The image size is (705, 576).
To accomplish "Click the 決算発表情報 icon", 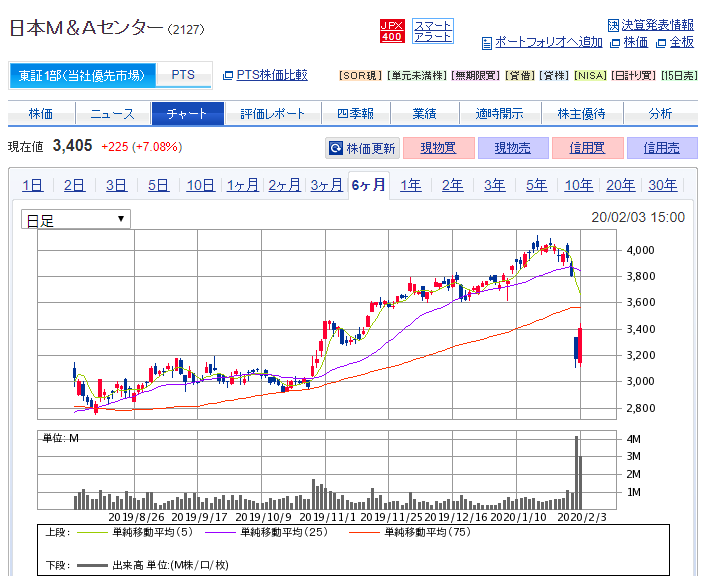I will click(613, 25).
